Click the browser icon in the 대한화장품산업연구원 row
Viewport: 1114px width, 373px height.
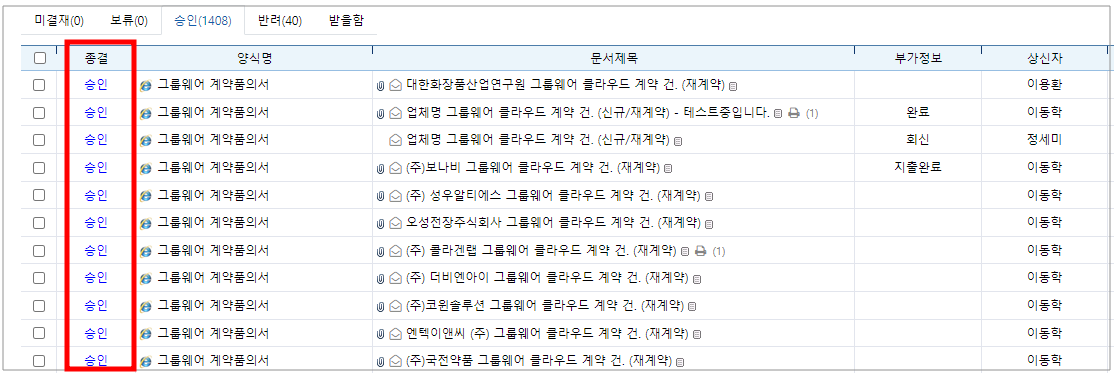click(x=146, y=86)
